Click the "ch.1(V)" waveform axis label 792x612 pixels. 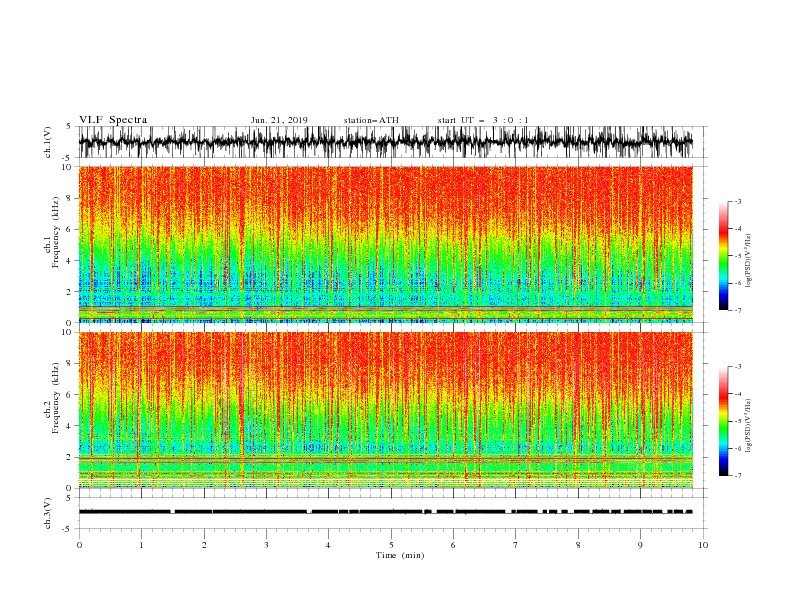[x=48, y=142]
